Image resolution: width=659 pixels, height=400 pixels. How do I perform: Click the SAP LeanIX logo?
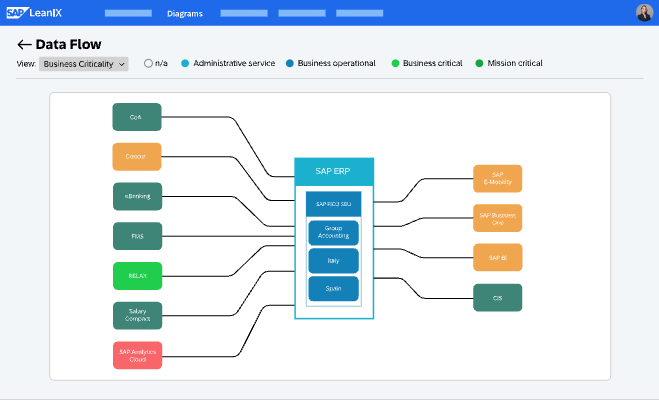pos(32,13)
